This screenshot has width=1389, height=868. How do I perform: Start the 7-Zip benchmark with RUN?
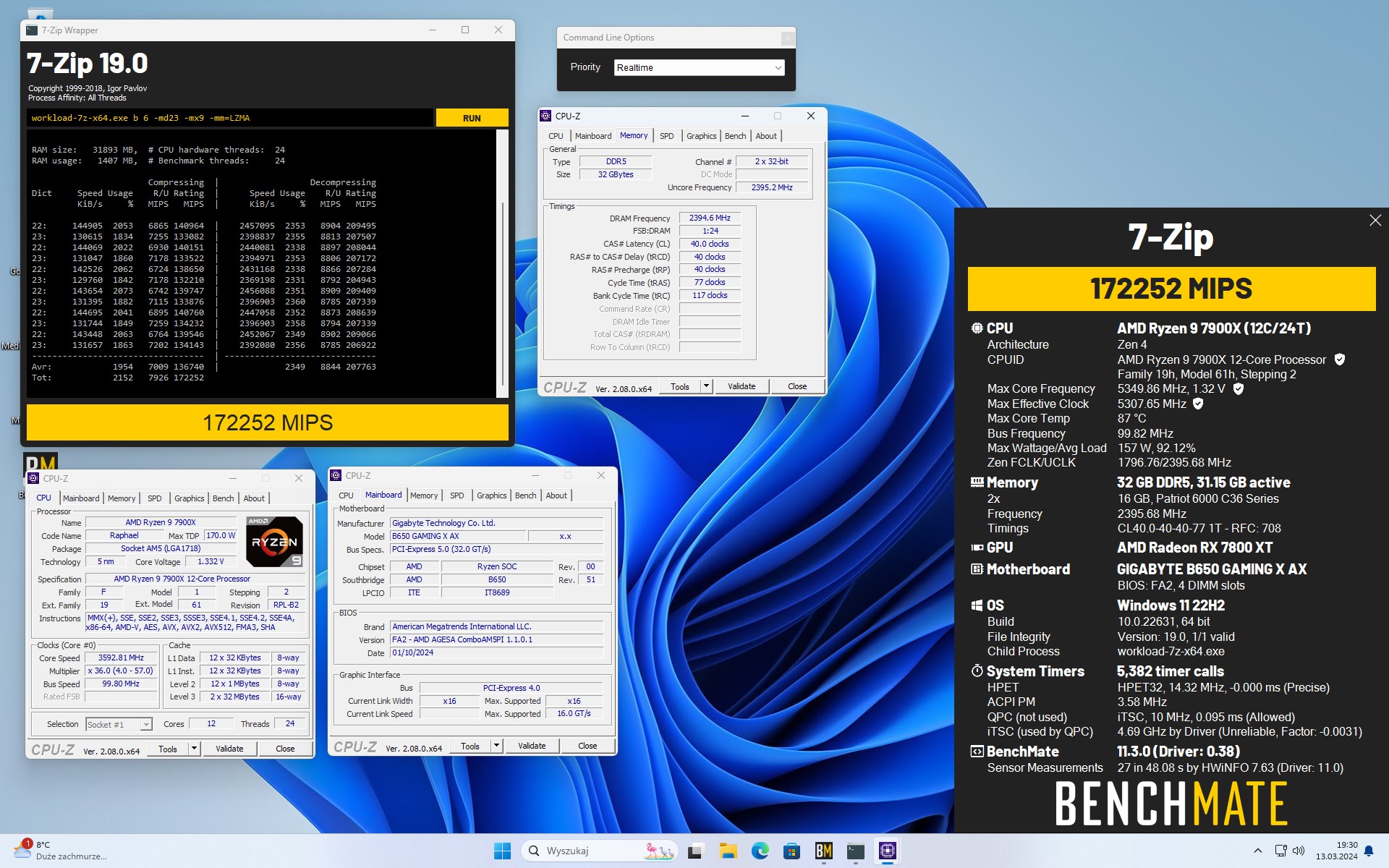click(x=472, y=118)
